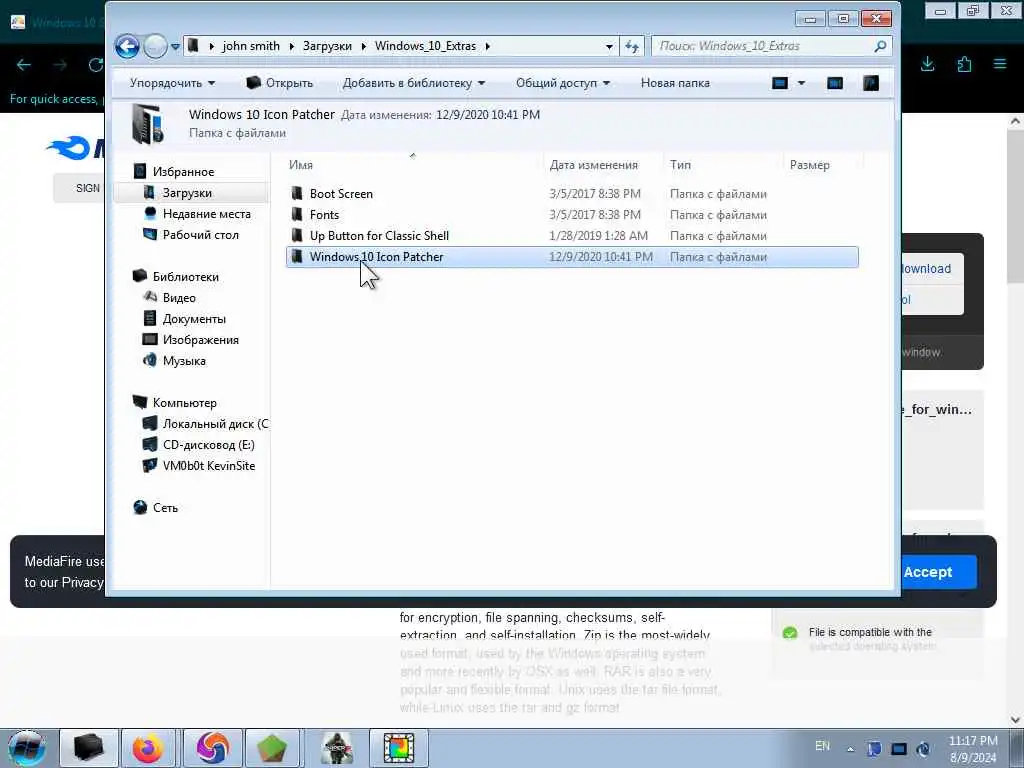The height and width of the screenshot is (768, 1024).
Task: Select the Fonts folder
Action: tap(572, 215)
